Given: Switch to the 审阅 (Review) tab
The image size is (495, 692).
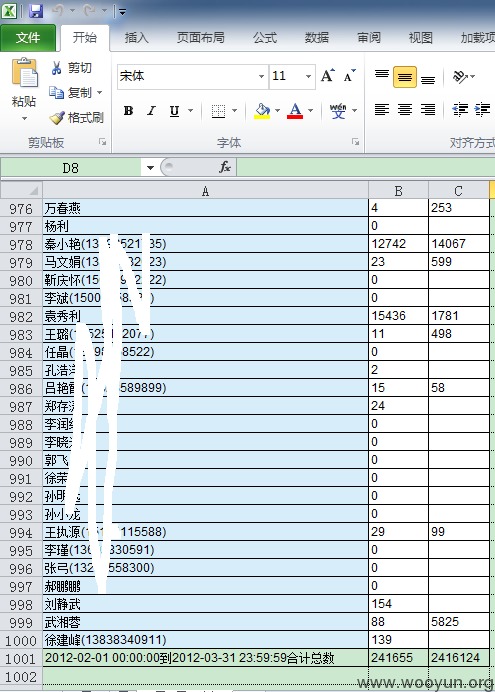Looking at the screenshot, I should pyautogui.click(x=369, y=38).
